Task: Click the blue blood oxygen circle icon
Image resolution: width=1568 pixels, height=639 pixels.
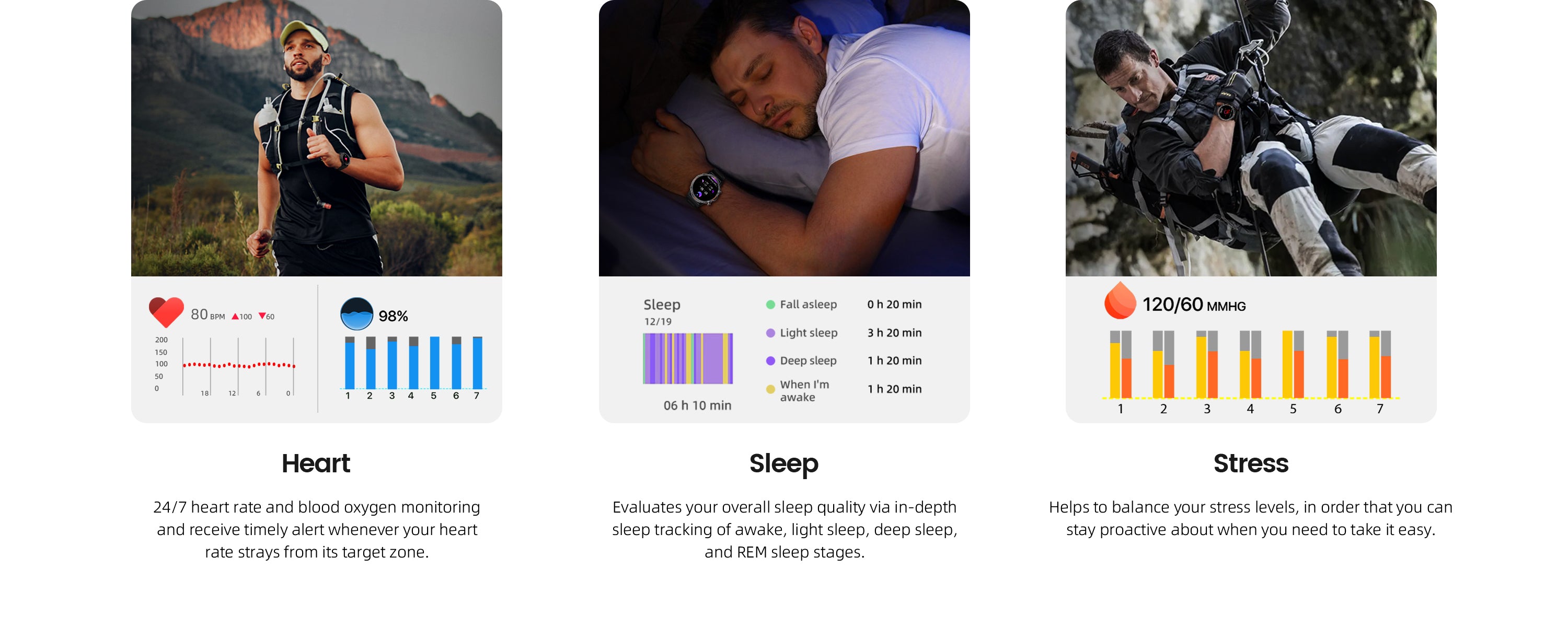Action: [356, 313]
